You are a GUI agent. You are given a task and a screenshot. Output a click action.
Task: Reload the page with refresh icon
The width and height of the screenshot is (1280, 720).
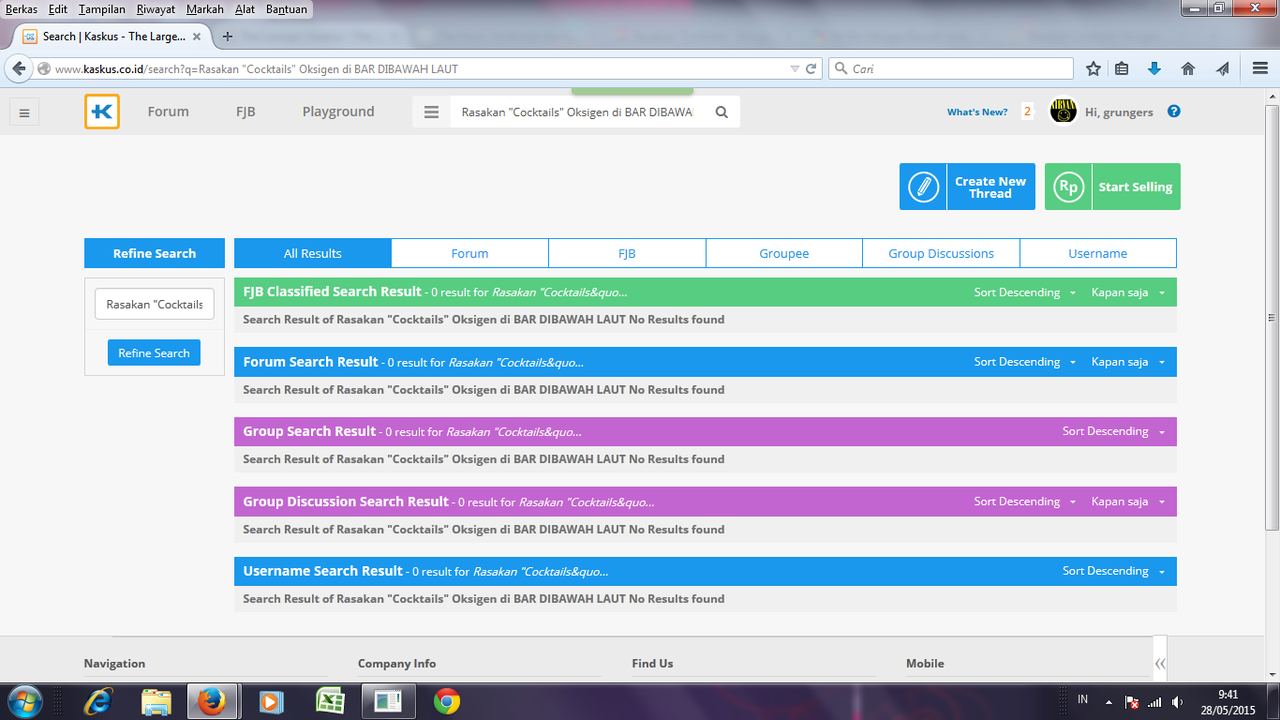(811, 69)
